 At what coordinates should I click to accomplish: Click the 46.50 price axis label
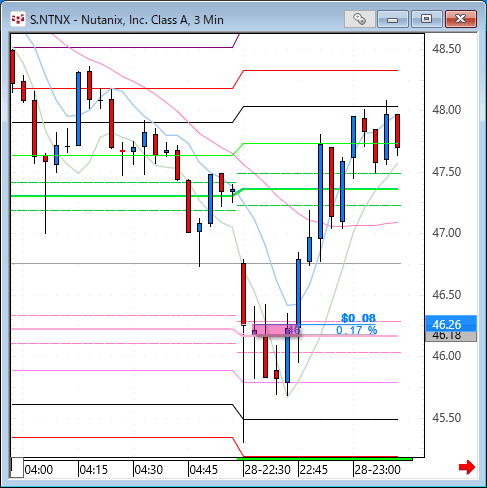(x=446, y=295)
